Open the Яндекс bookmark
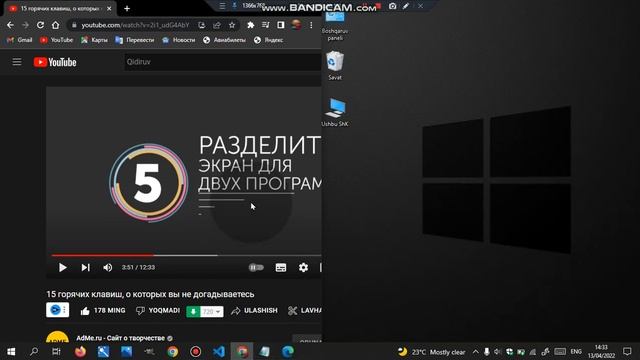This screenshot has height=360, width=640. (269, 40)
